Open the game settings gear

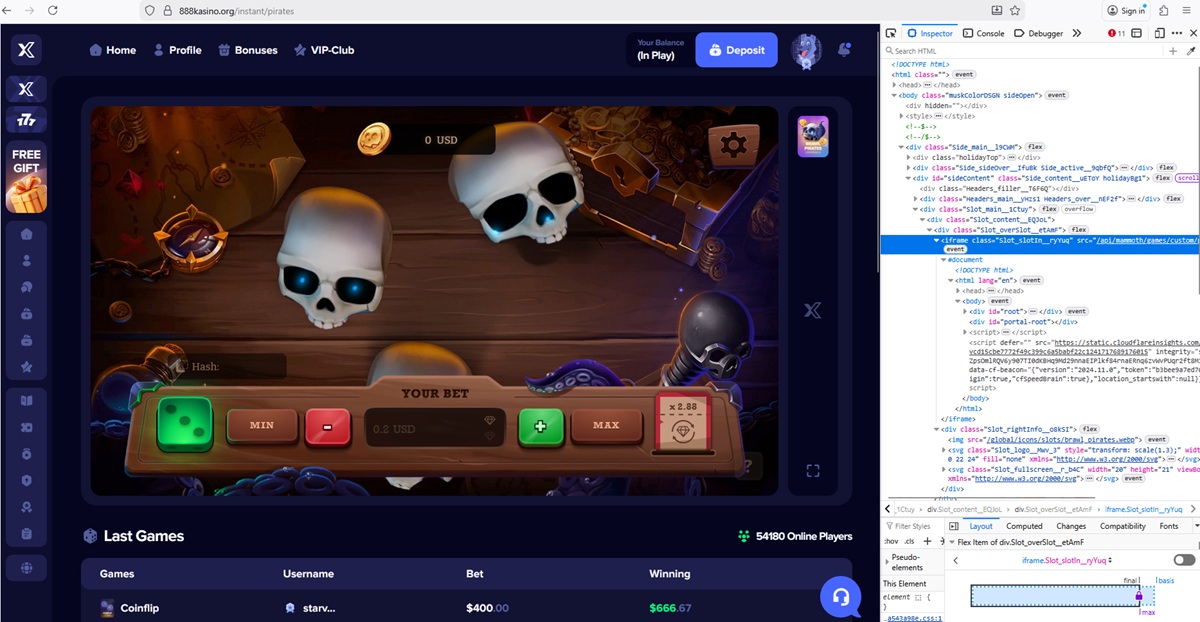[733, 145]
